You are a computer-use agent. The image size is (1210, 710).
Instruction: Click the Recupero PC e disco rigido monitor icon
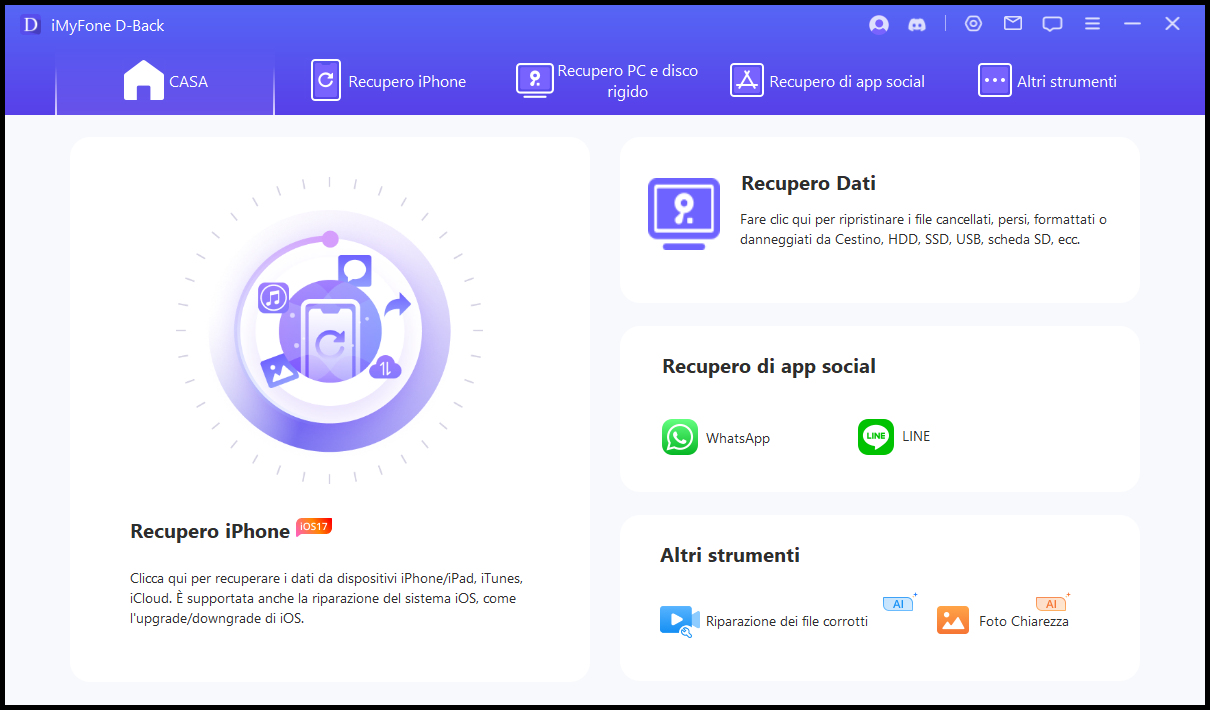point(535,81)
